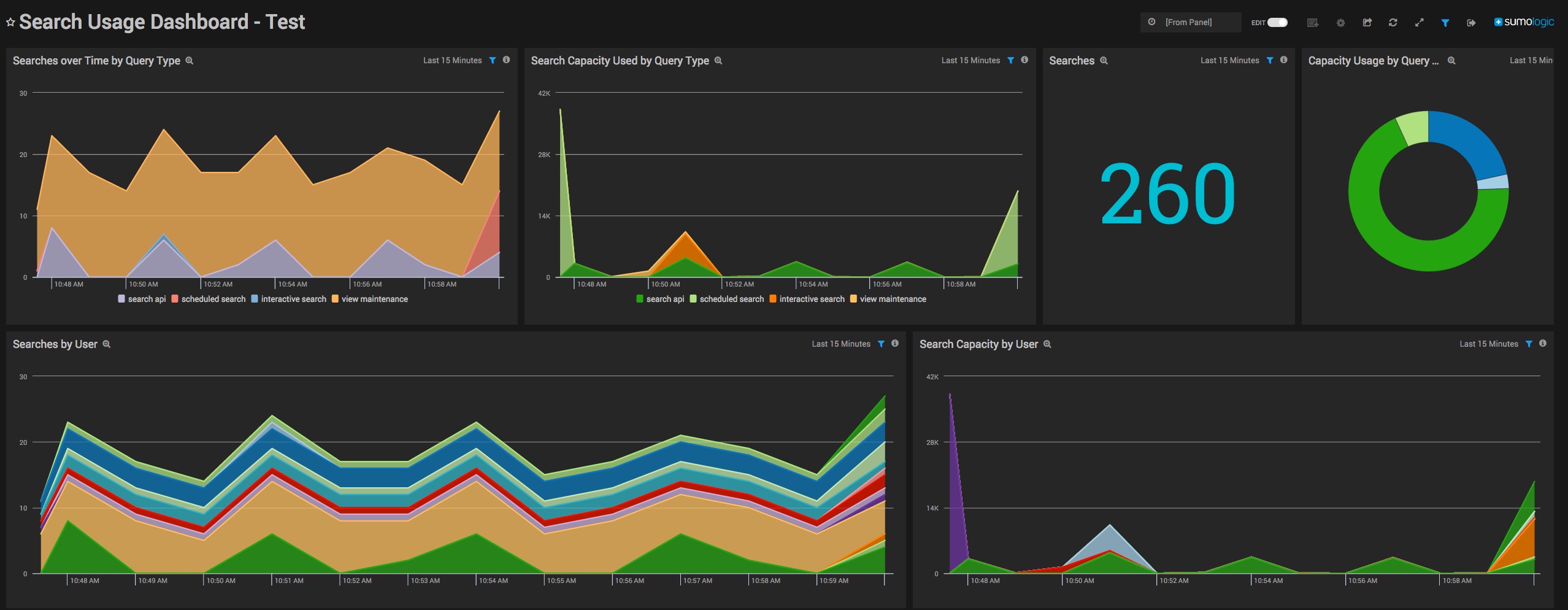
Task: Toggle the EDIT mode switch
Action: 1277,23
